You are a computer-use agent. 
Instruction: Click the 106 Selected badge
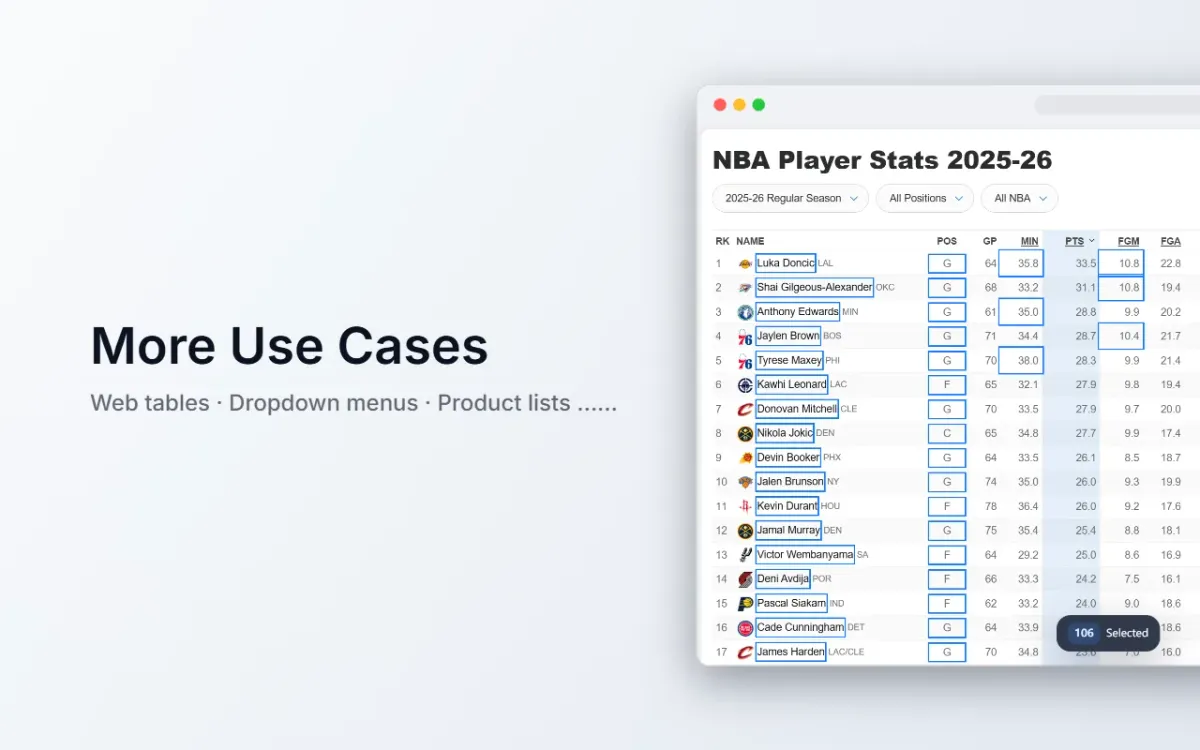point(1108,633)
